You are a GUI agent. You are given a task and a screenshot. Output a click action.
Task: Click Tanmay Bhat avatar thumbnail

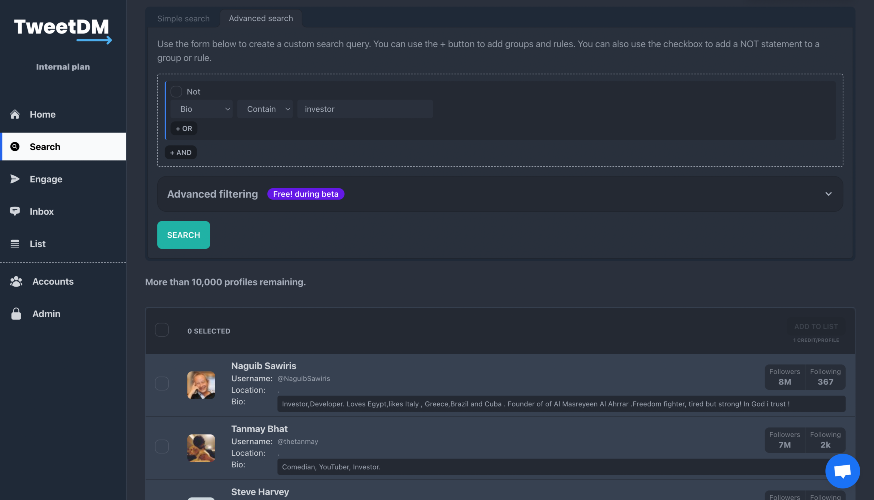(x=201, y=448)
